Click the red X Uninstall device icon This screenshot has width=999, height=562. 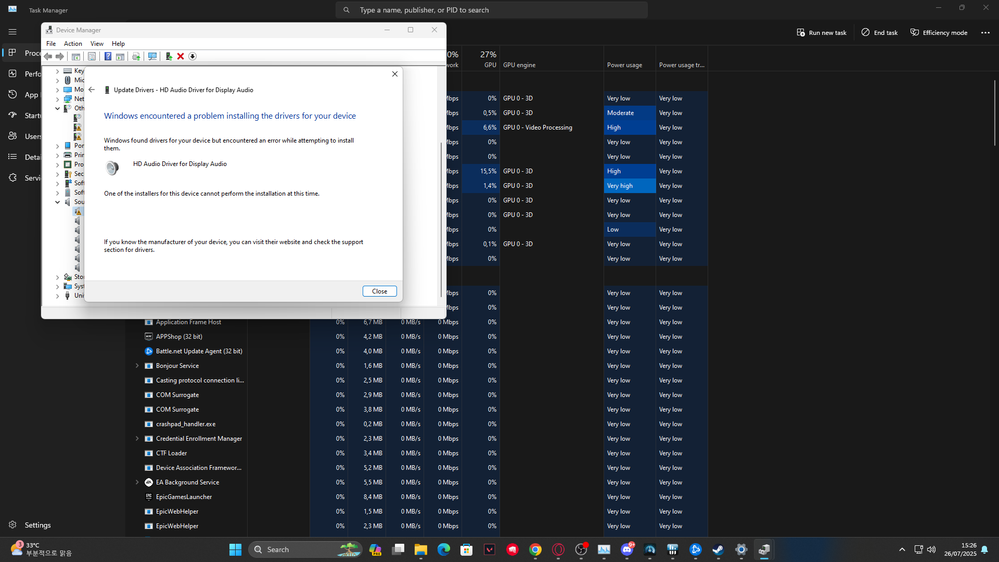click(x=180, y=57)
